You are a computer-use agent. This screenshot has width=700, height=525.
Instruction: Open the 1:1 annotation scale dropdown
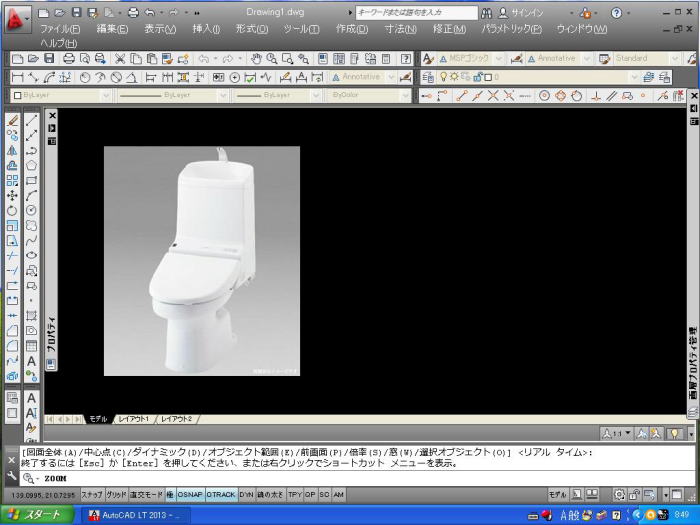617,433
